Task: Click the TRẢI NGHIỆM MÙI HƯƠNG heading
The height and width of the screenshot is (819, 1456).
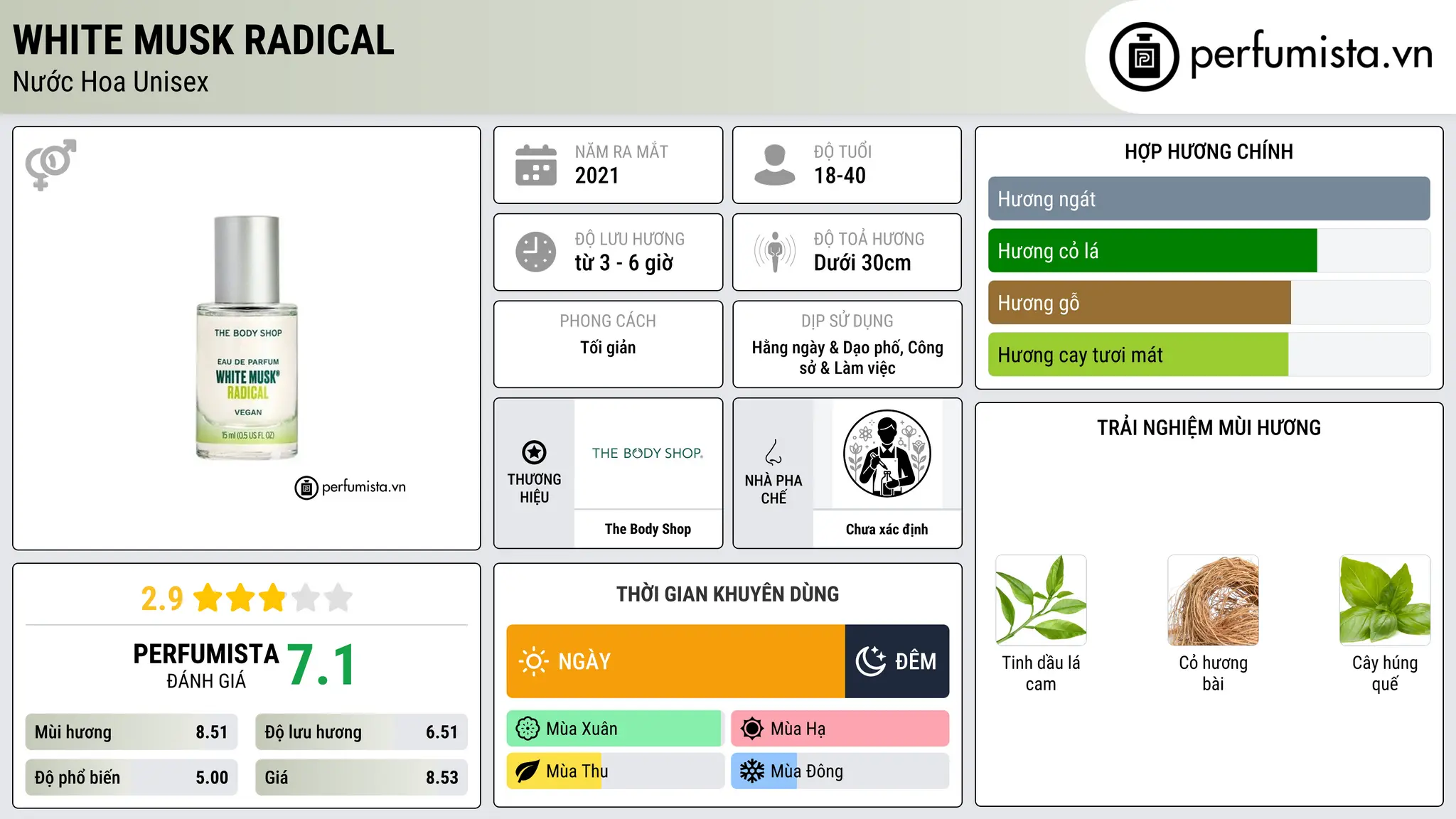Action: click(x=1209, y=428)
